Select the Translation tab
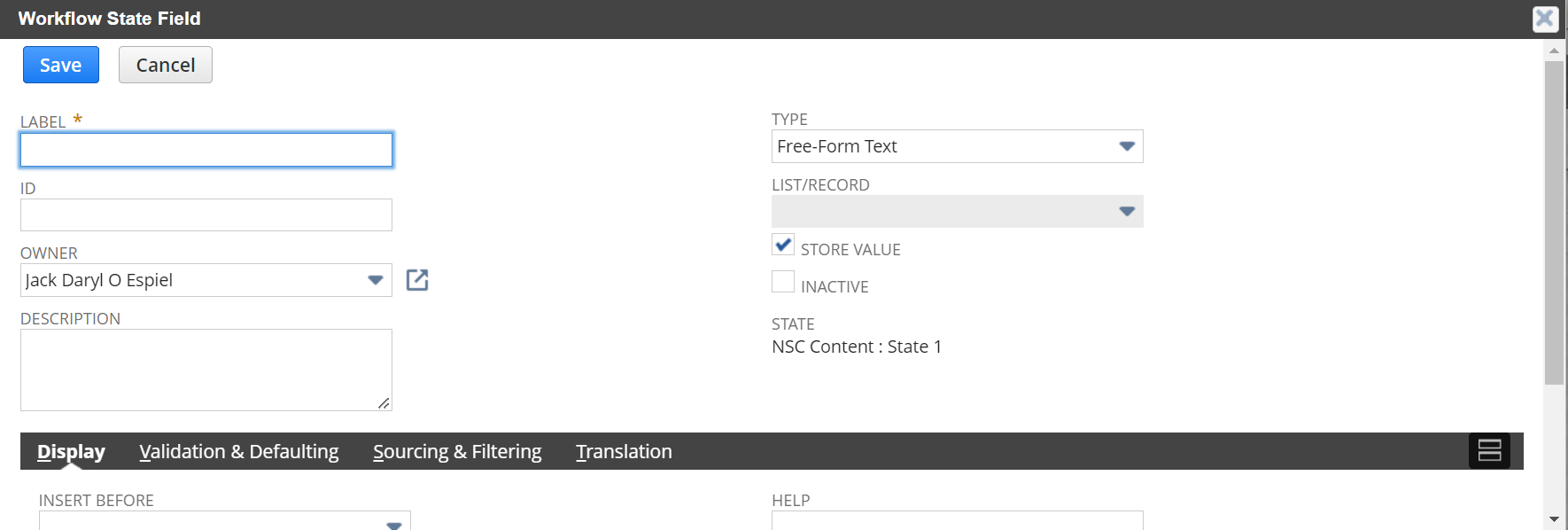 click(624, 452)
